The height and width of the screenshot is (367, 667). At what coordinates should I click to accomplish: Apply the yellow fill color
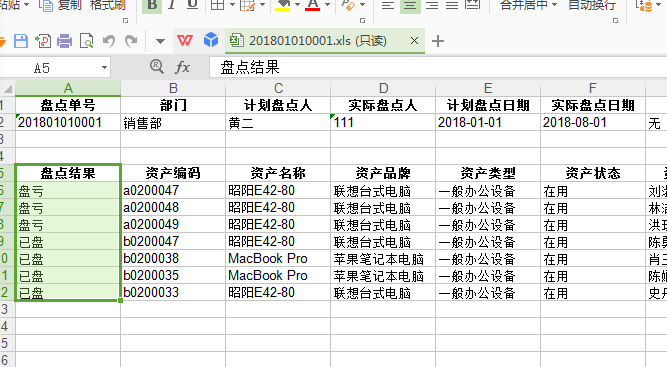click(x=282, y=5)
